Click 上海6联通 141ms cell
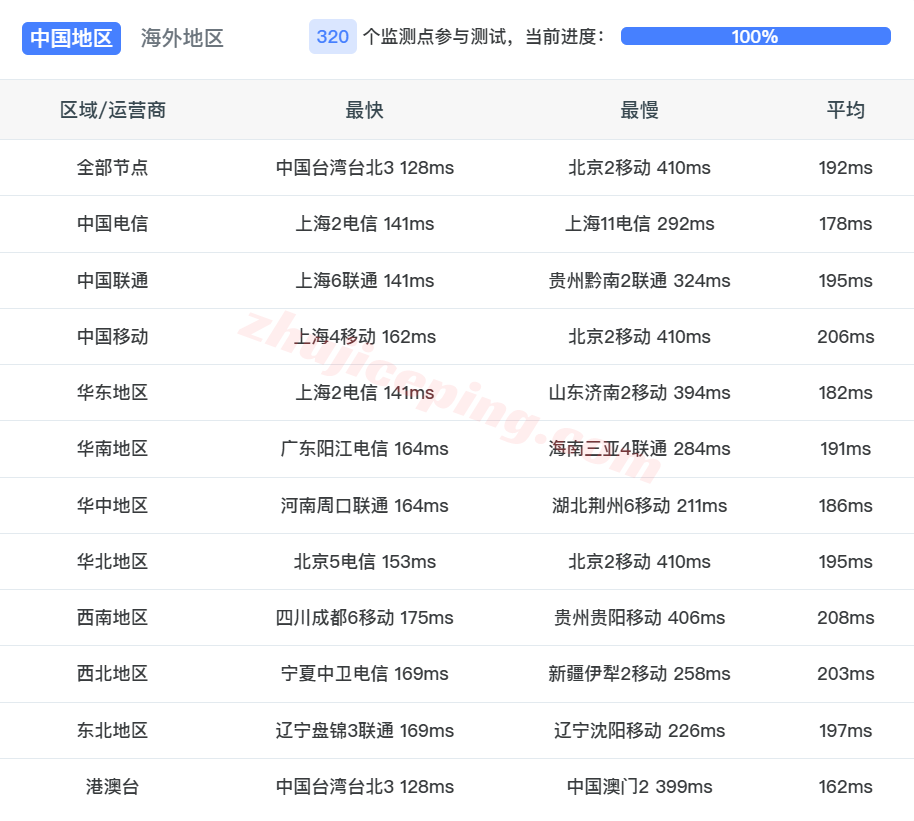Screen dimensions: 914x821 tap(364, 280)
